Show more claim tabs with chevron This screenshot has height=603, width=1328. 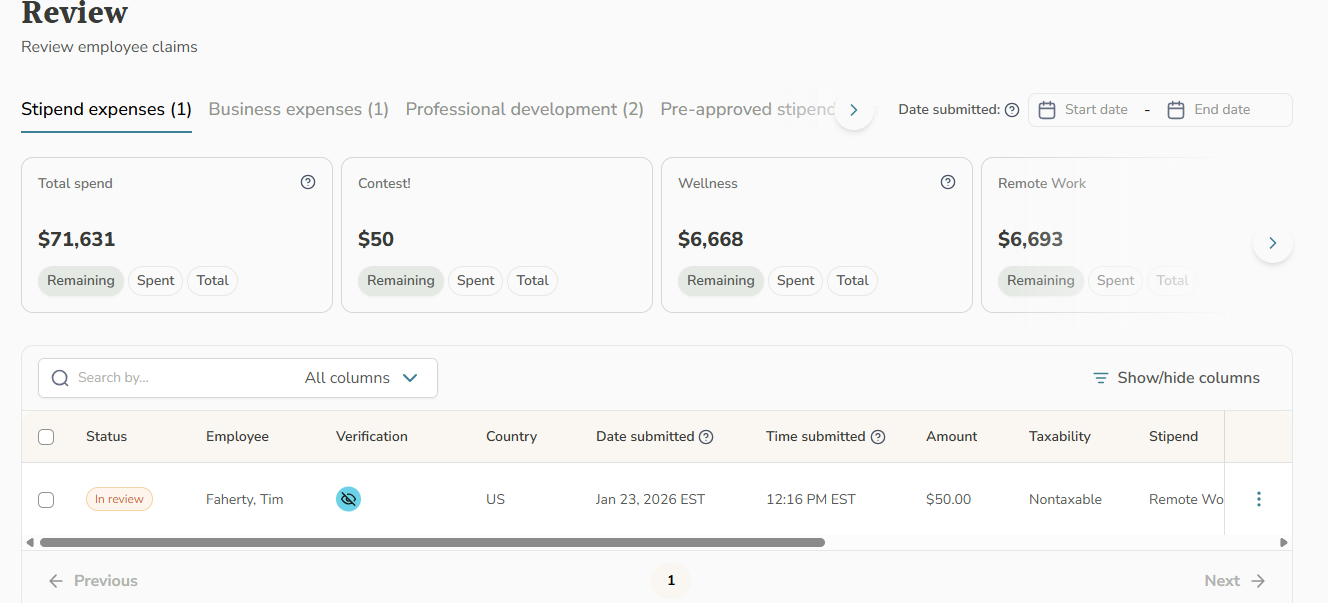point(853,110)
